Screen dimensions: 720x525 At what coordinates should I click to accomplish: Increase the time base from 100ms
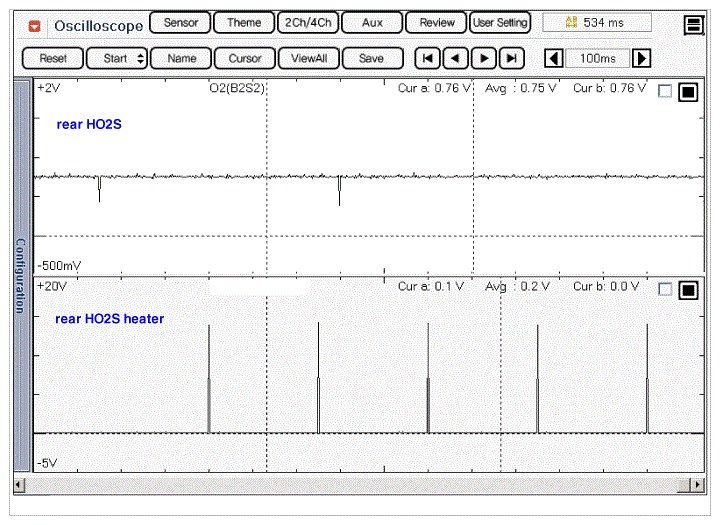point(642,58)
